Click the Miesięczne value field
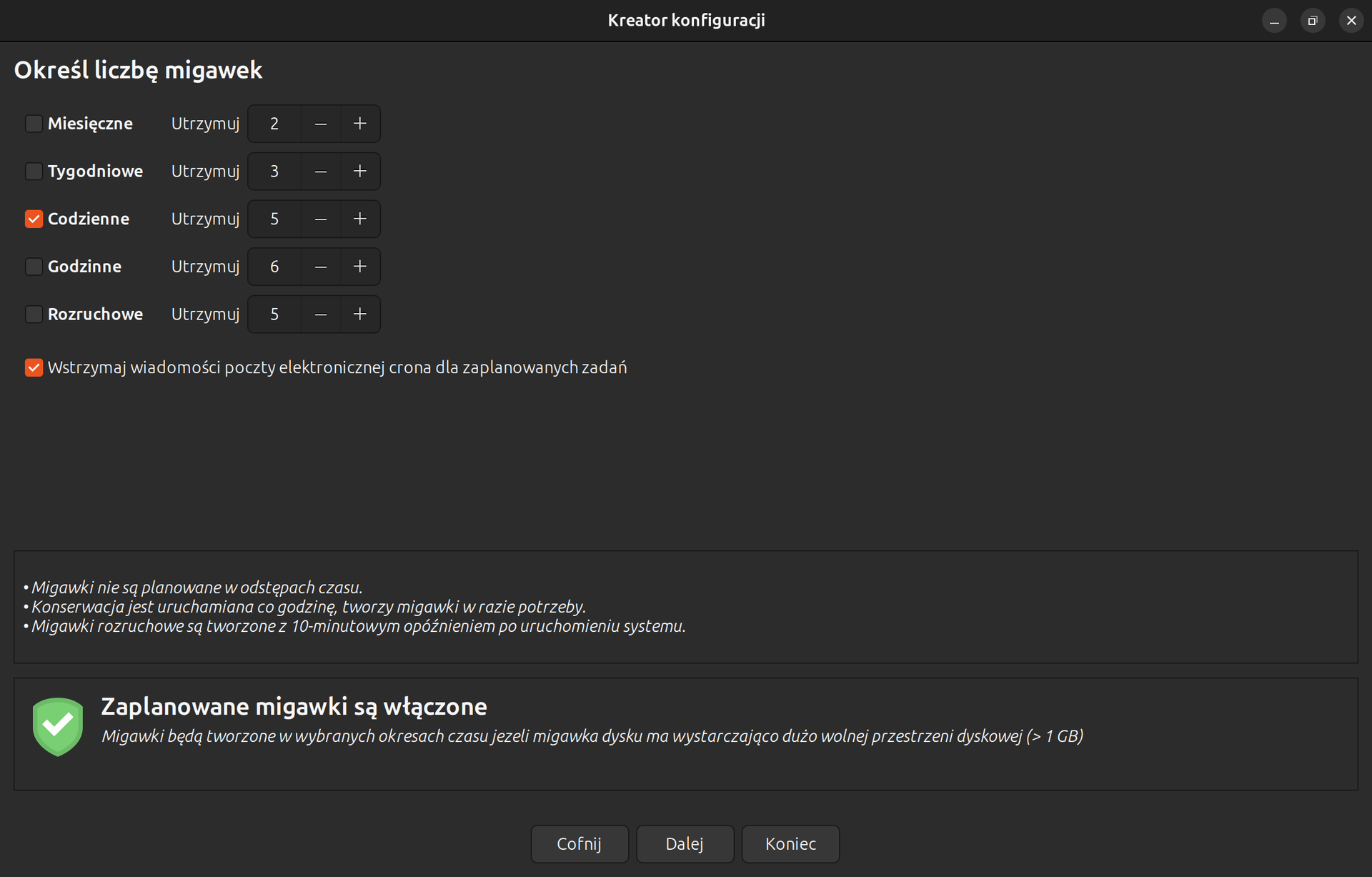The height and width of the screenshot is (877, 1372). tap(274, 124)
